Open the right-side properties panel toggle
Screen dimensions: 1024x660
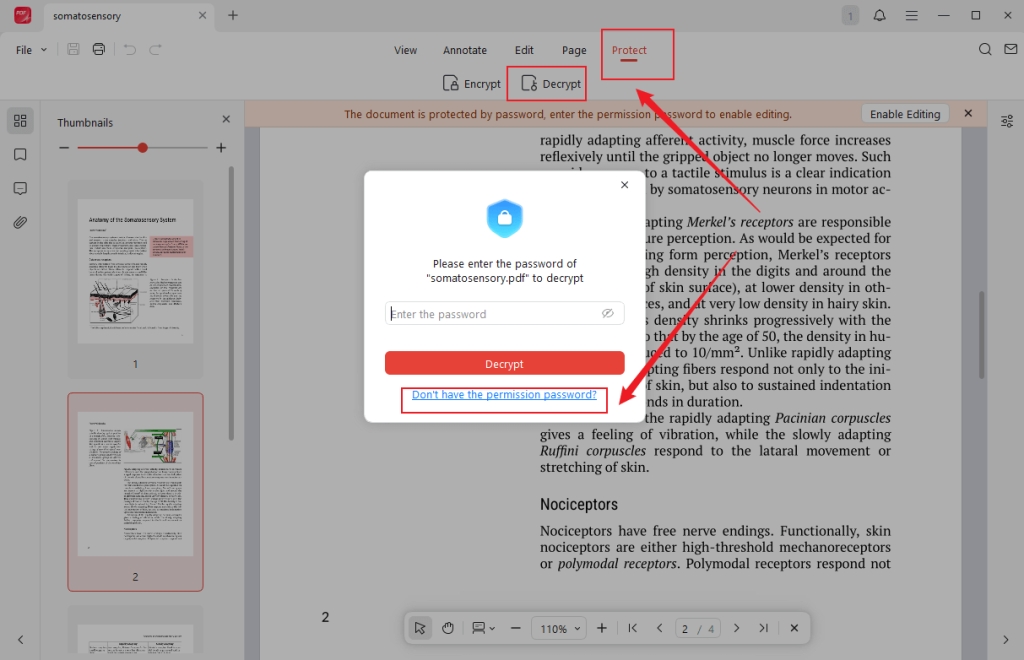click(1008, 120)
